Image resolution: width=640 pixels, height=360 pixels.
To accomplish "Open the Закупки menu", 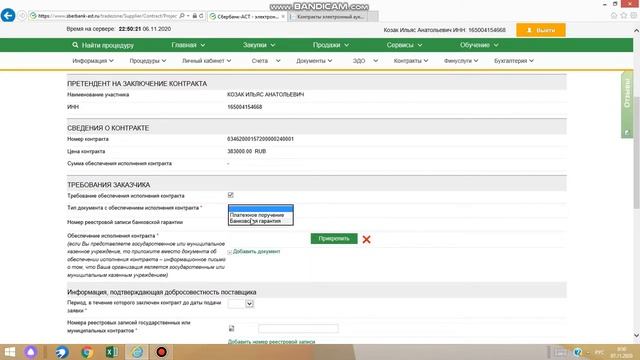I will point(259,45).
